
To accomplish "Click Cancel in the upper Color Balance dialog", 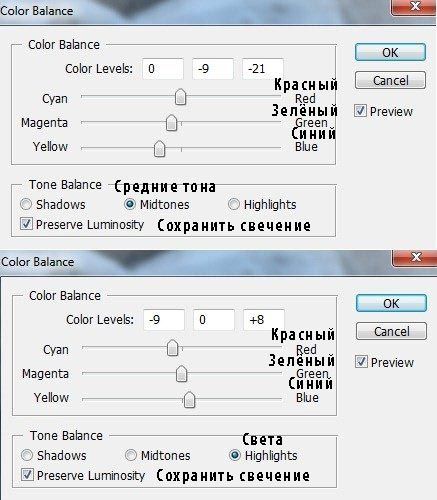I will pyautogui.click(x=390, y=80).
